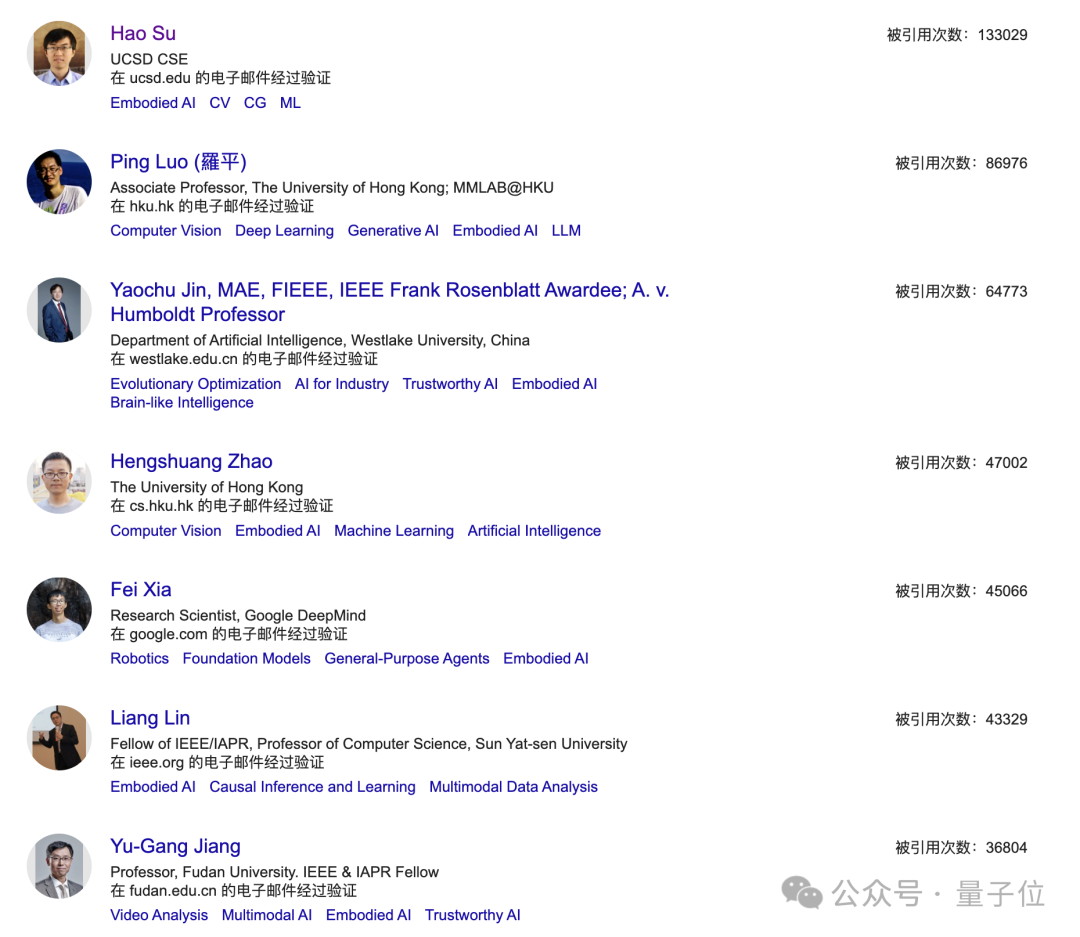Open Hao Su's scholar profile
1080x937 pixels.
tap(143, 33)
